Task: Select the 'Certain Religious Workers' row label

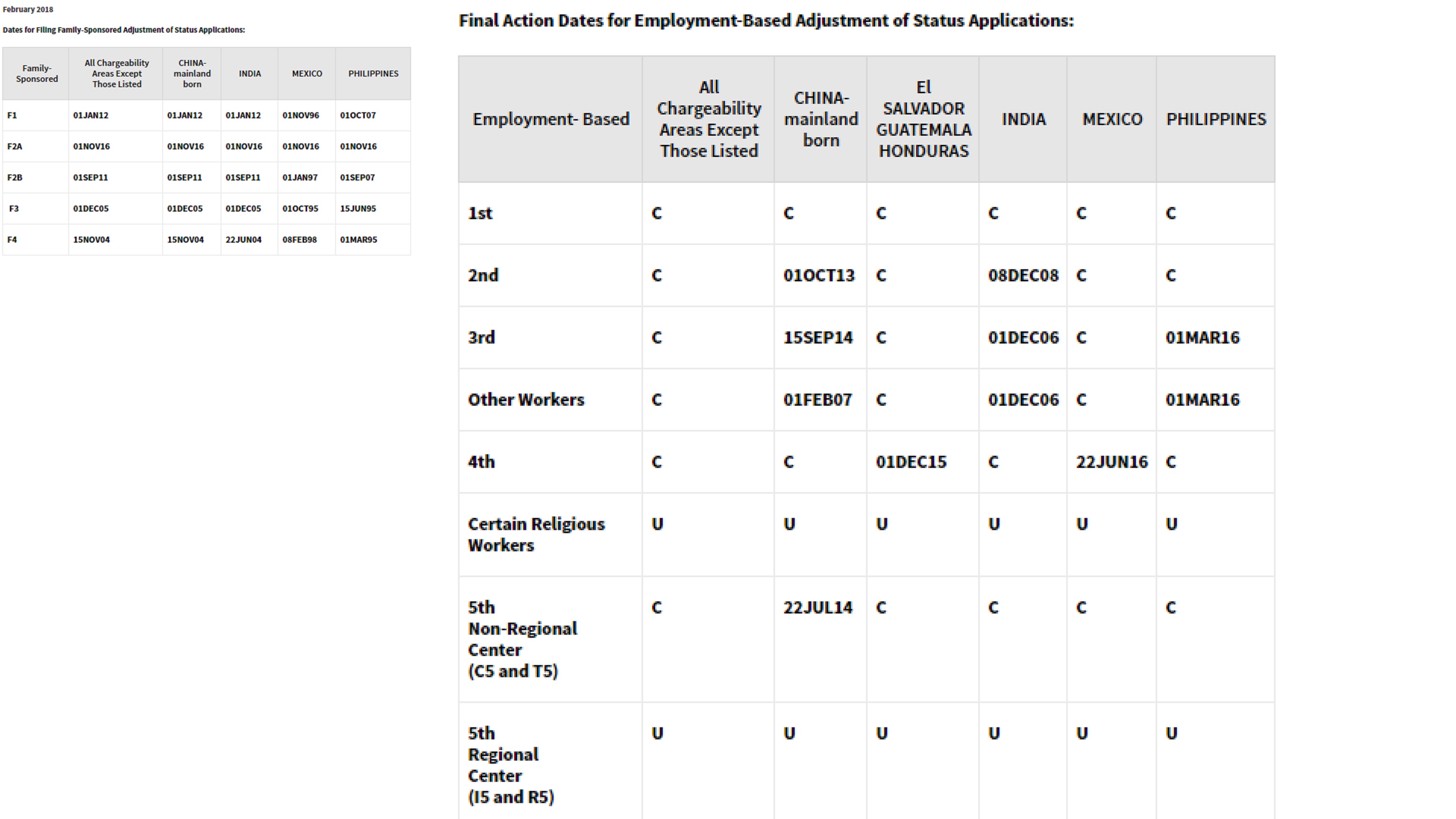Action: coord(536,535)
